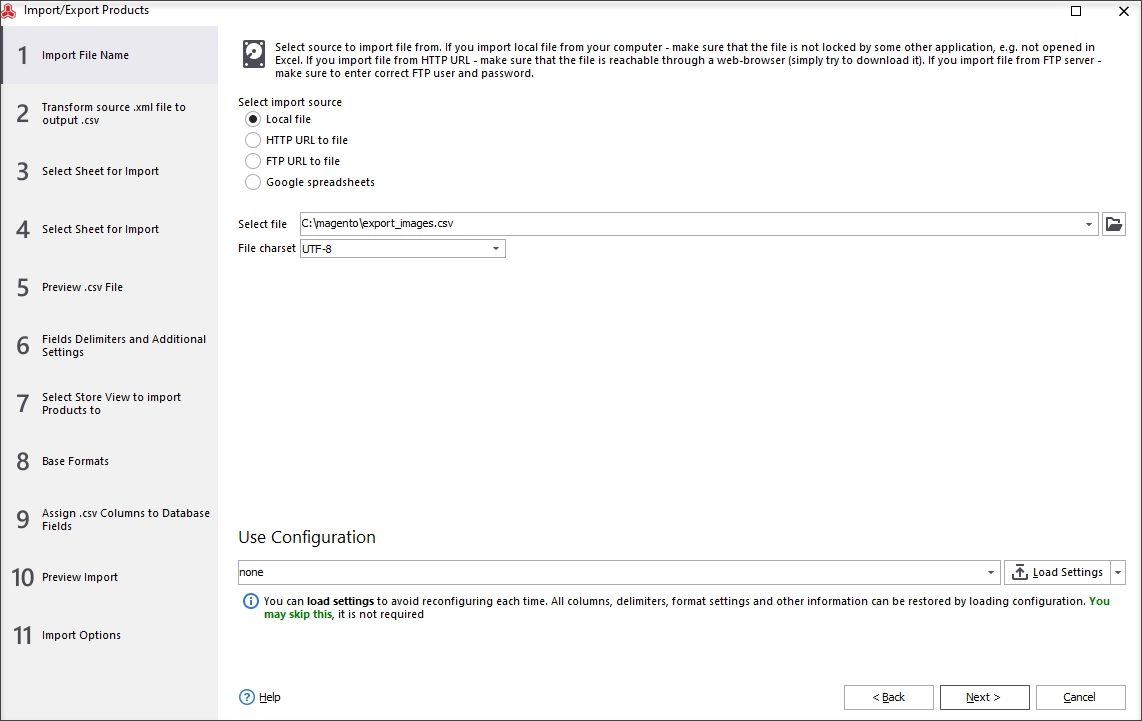
Task: Select the Google spreadsheets import source
Action: click(x=253, y=182)
